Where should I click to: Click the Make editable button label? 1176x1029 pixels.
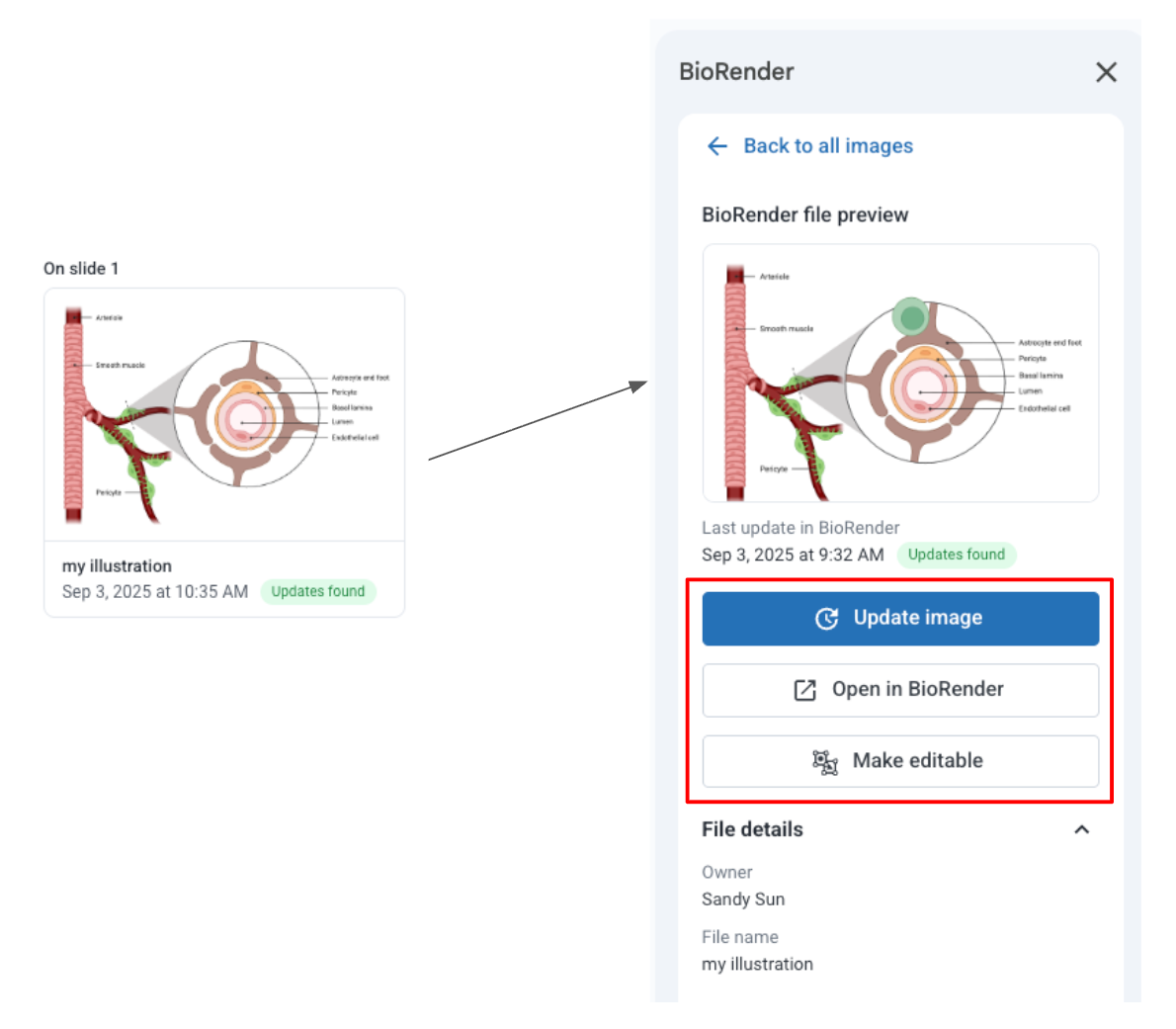(x=917, y=760)
